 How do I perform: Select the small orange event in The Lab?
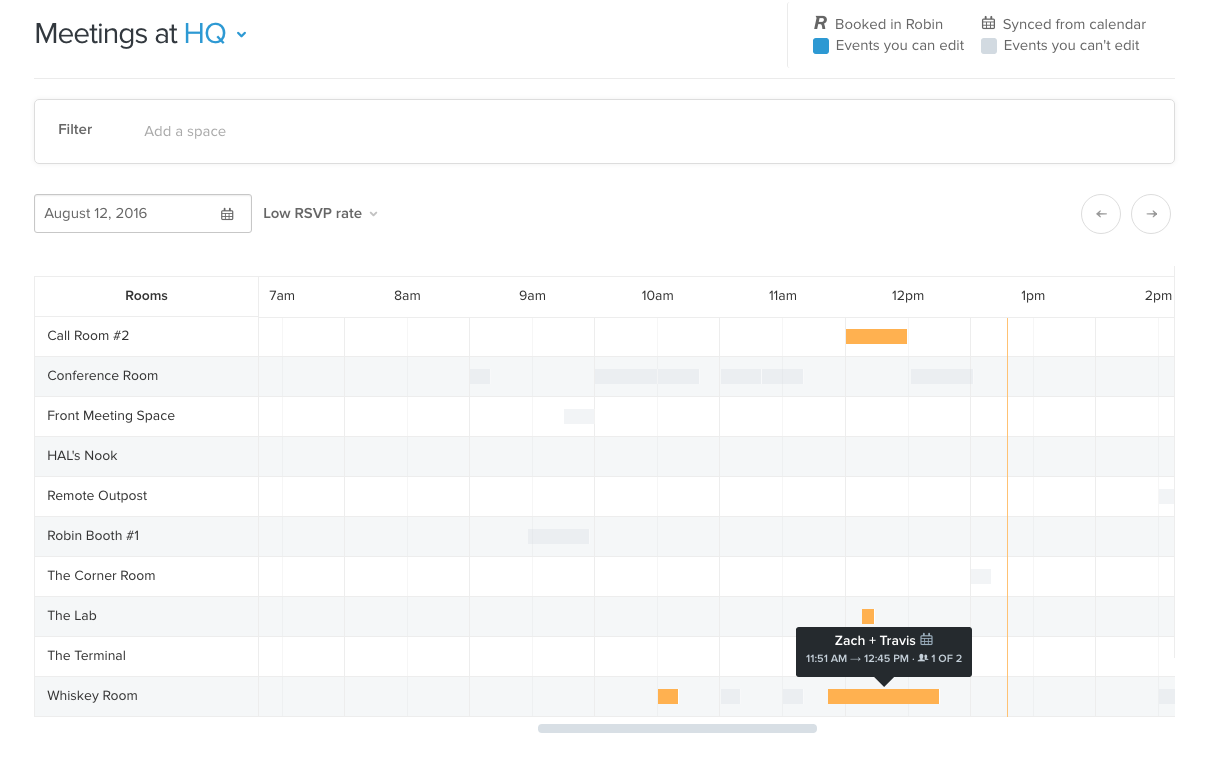868,616
